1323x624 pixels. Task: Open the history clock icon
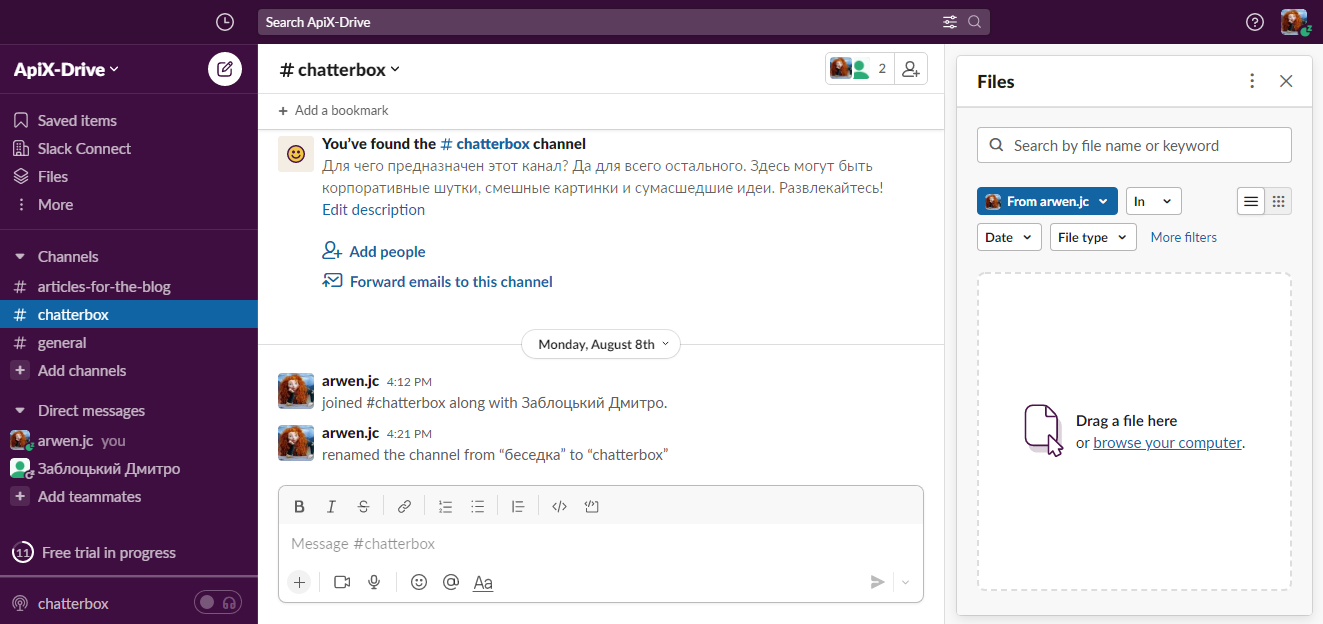coord(225,22)
